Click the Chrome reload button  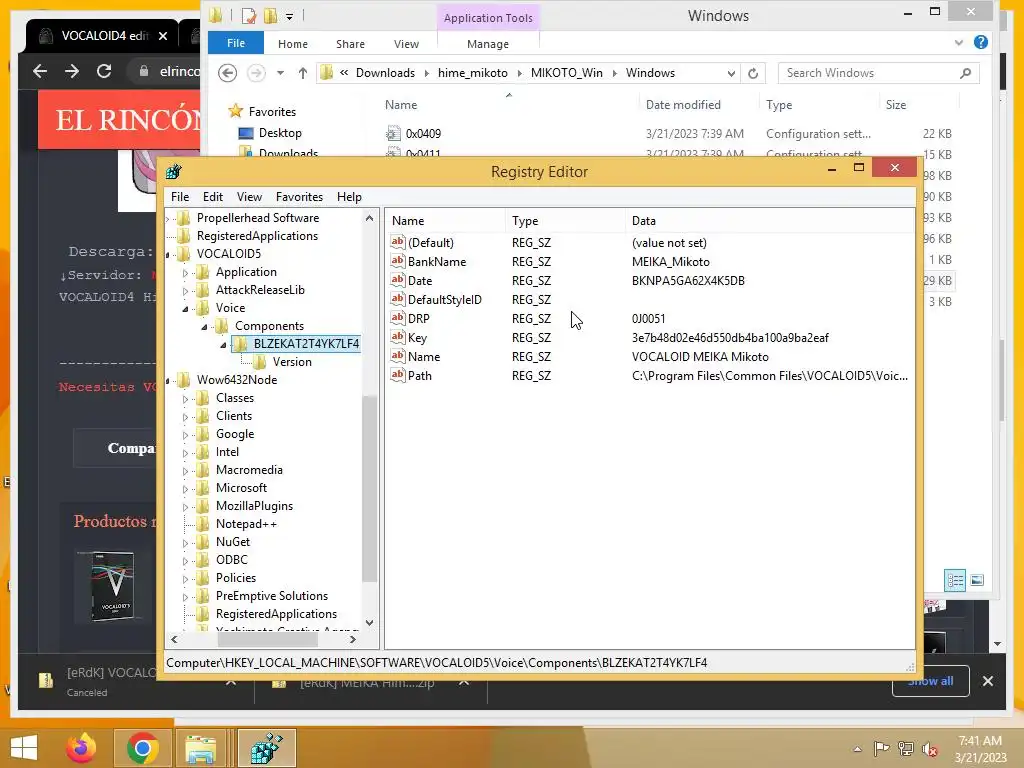(104, 71)
